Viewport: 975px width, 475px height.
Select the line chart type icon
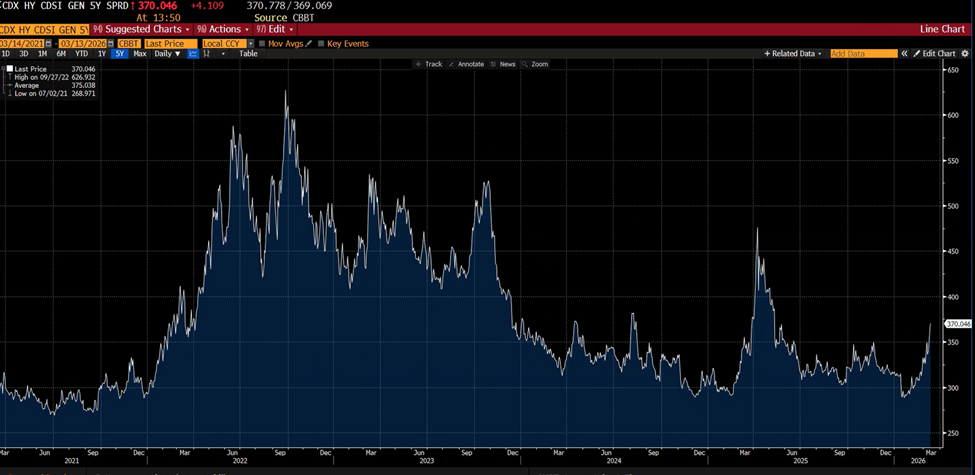point(193,54)
